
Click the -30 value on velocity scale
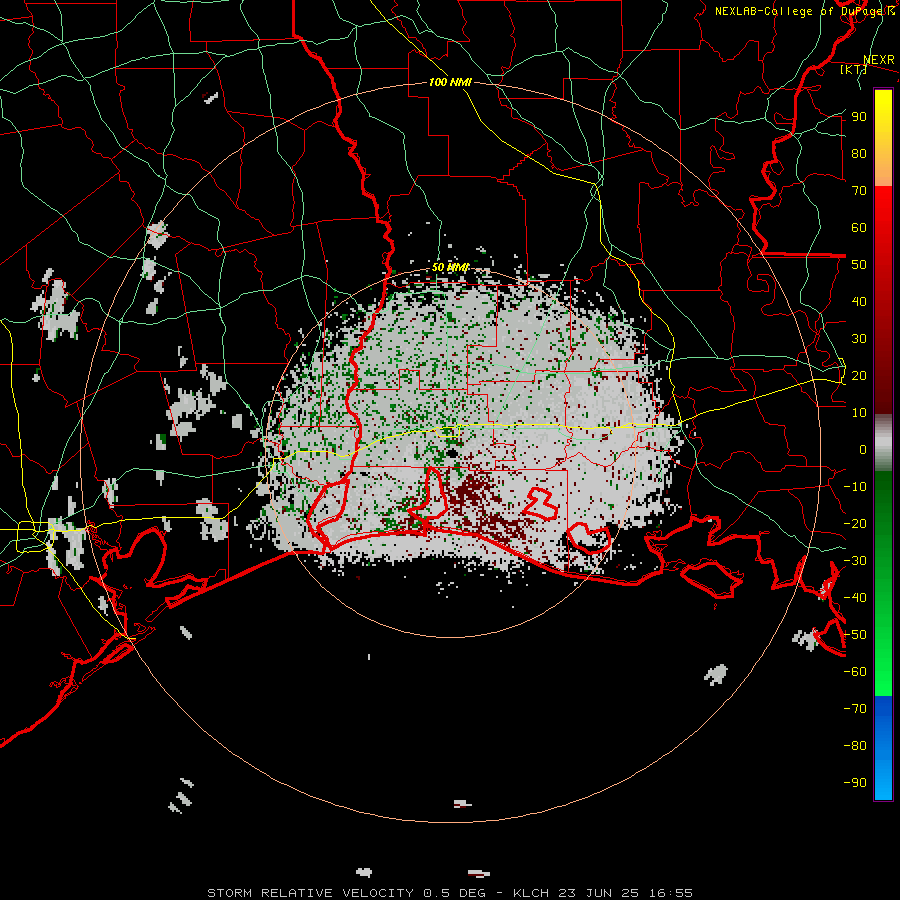pyautogui.click(x=855, y=561)
